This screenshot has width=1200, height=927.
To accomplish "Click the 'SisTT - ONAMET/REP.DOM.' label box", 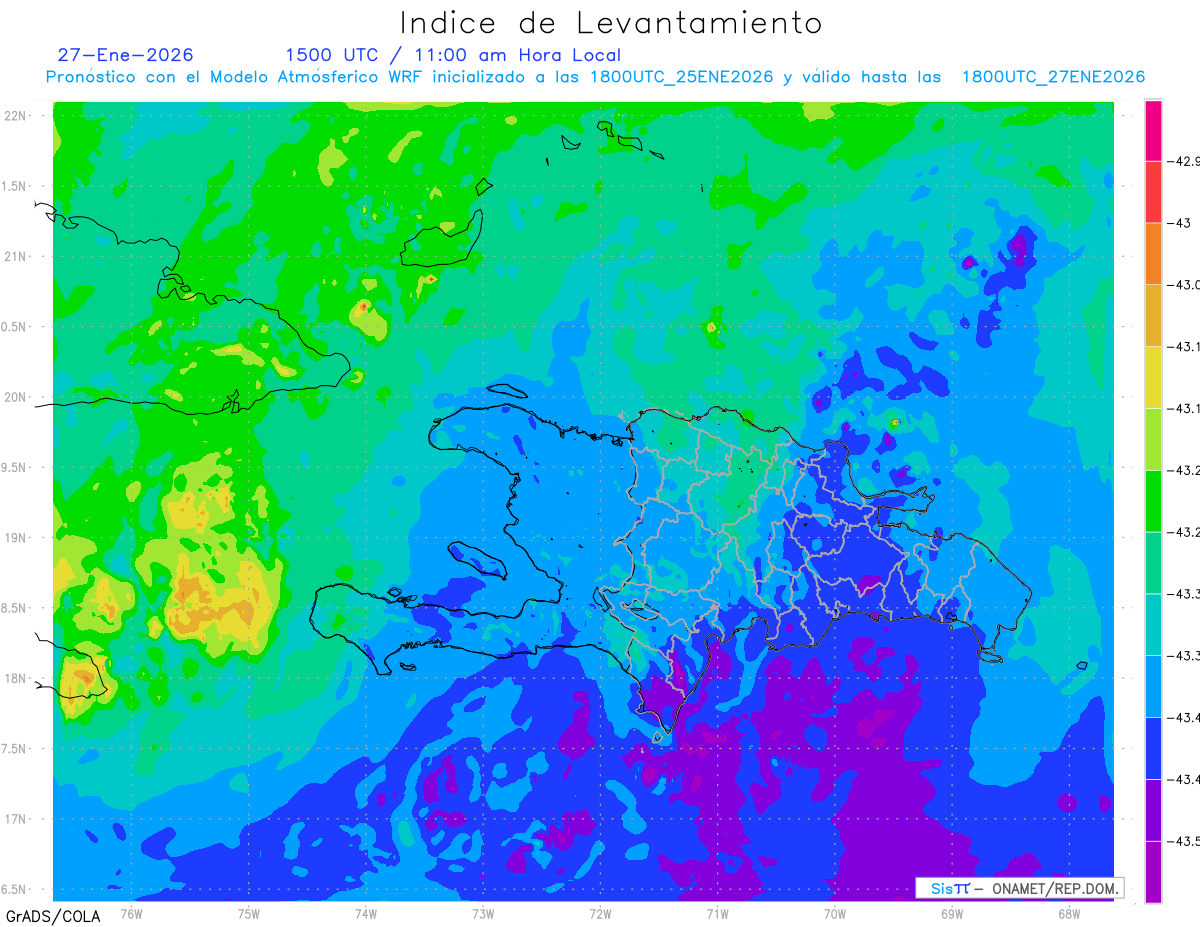I will point(1019,888).
